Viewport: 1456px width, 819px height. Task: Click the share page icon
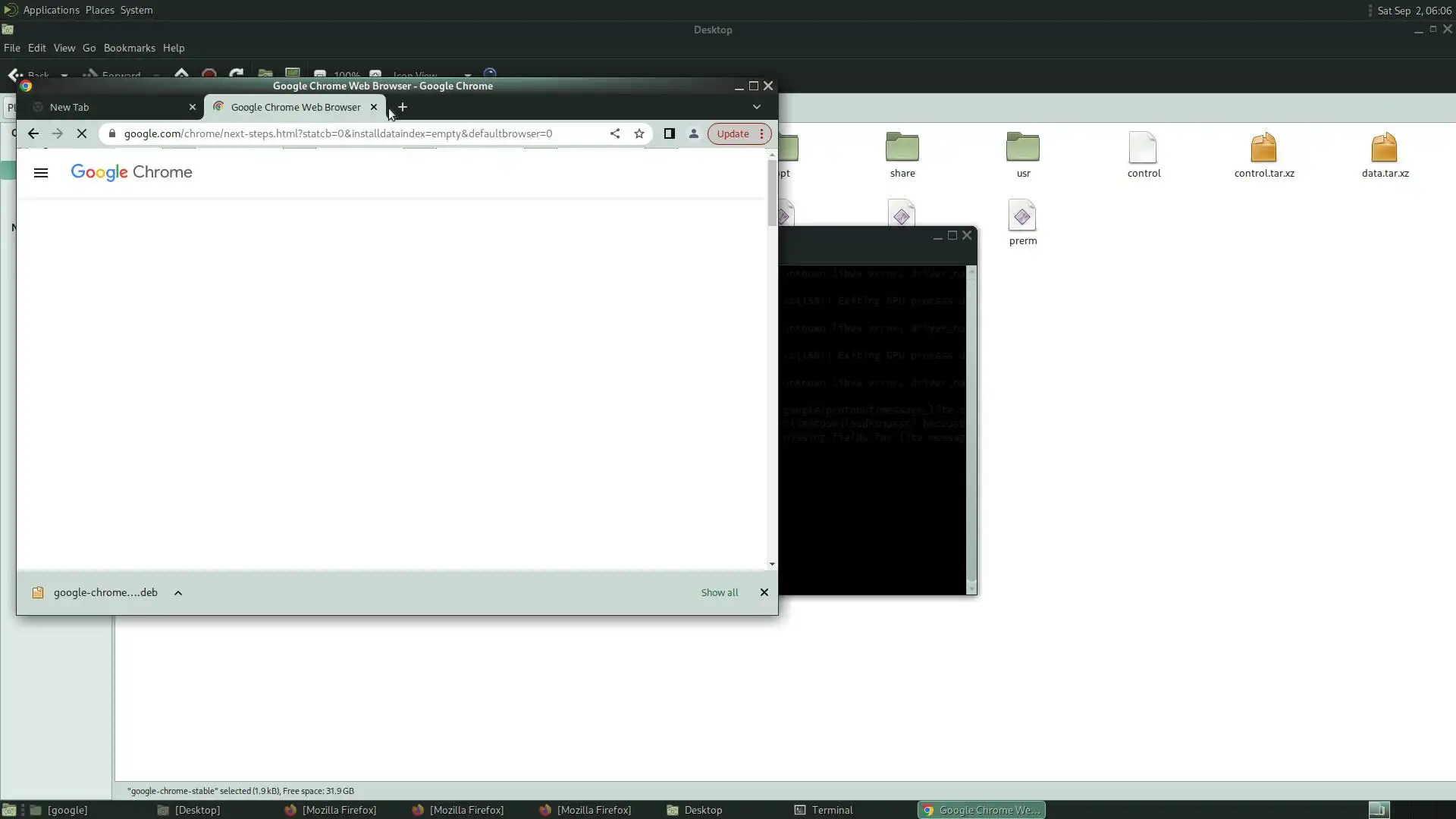[615, 133]
